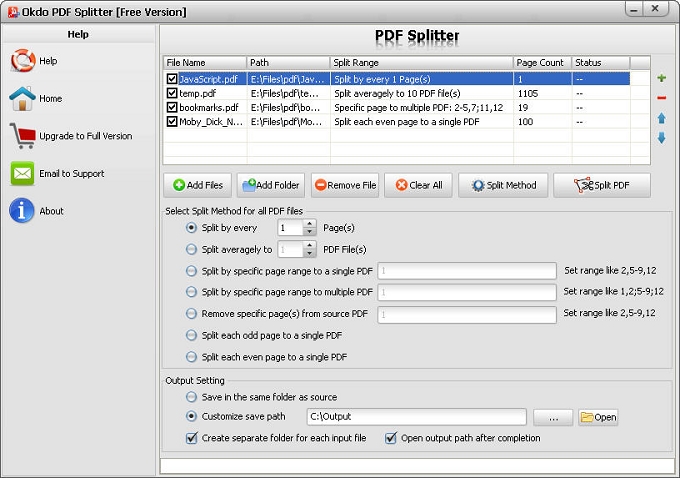Click the shopping cart upgrade icon
The width and height of the screenshot is (680, 478).
coord(23,136)
